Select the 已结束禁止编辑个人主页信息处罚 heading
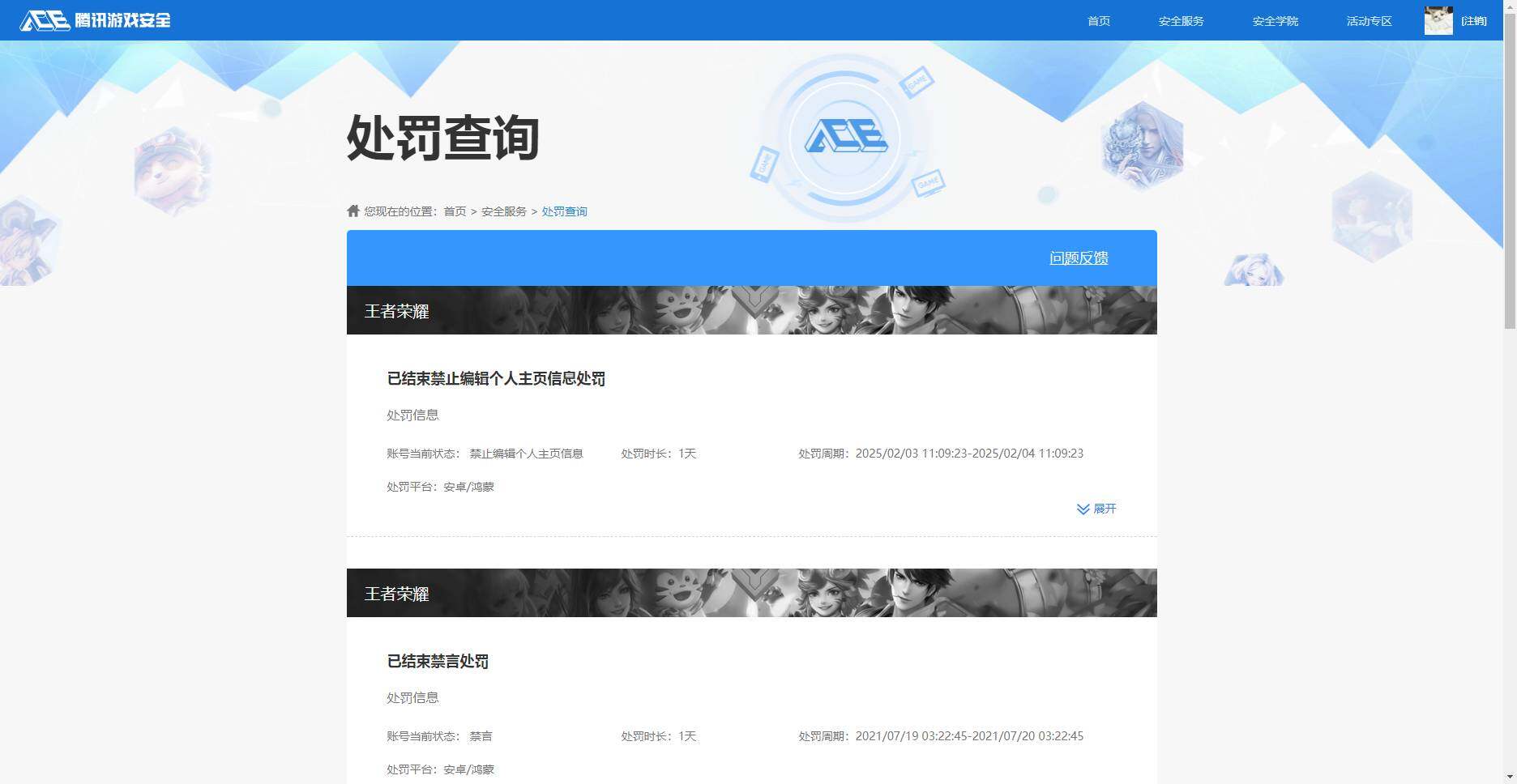Viewport: 1517px width, 784px height. click(x=496, y=379)
